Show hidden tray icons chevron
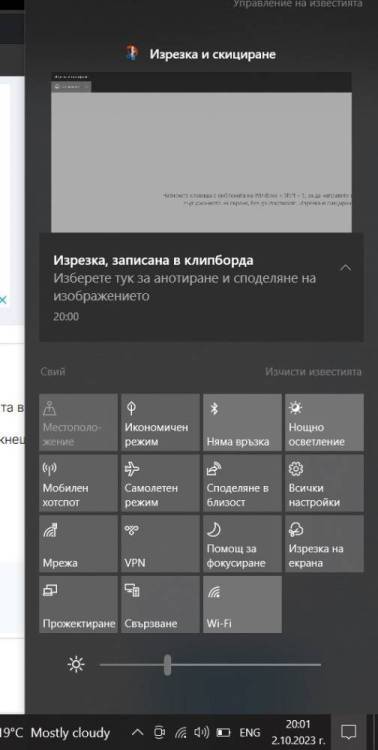 (x=137, y=732)
